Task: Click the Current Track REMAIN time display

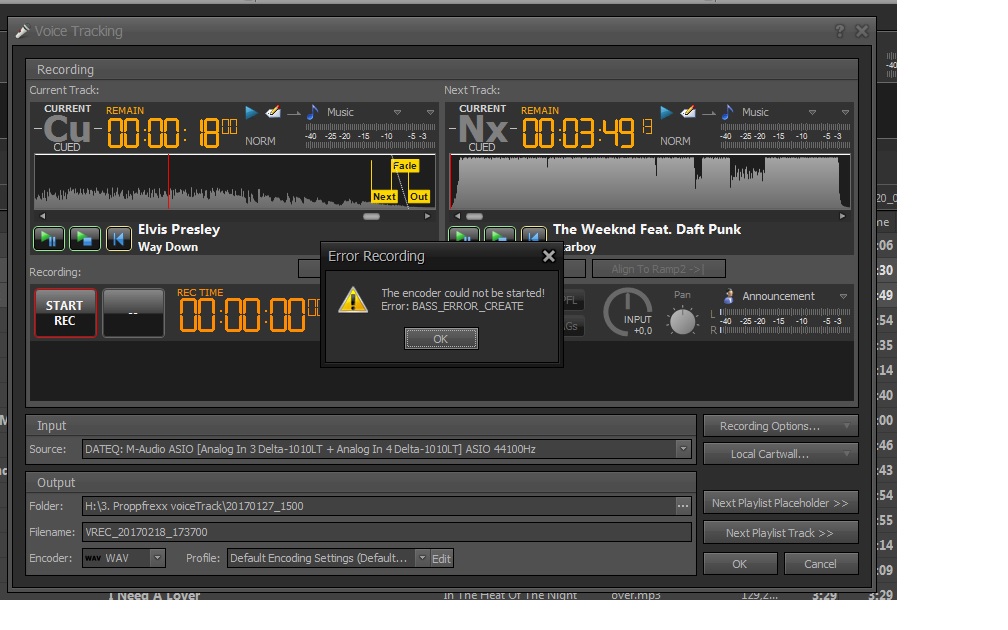Action: 172,133
